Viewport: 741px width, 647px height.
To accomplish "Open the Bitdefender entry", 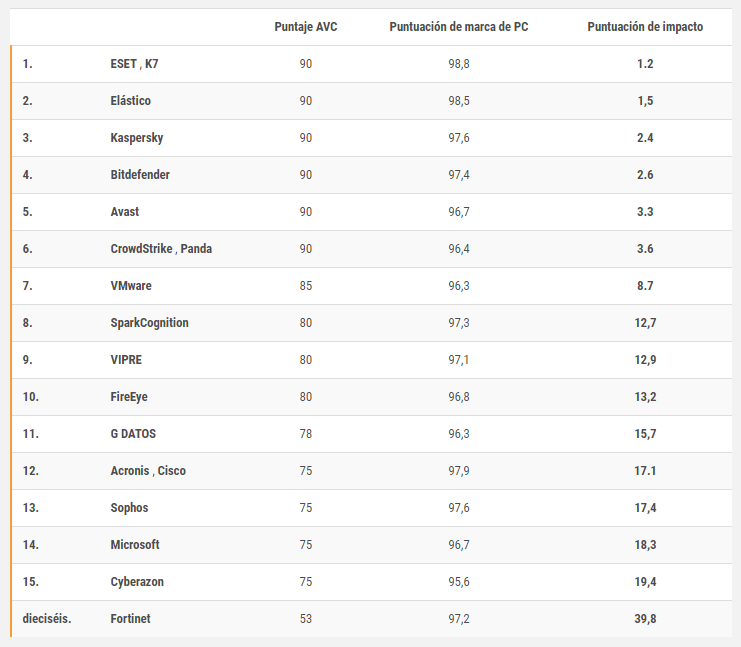I will [140, 175].
